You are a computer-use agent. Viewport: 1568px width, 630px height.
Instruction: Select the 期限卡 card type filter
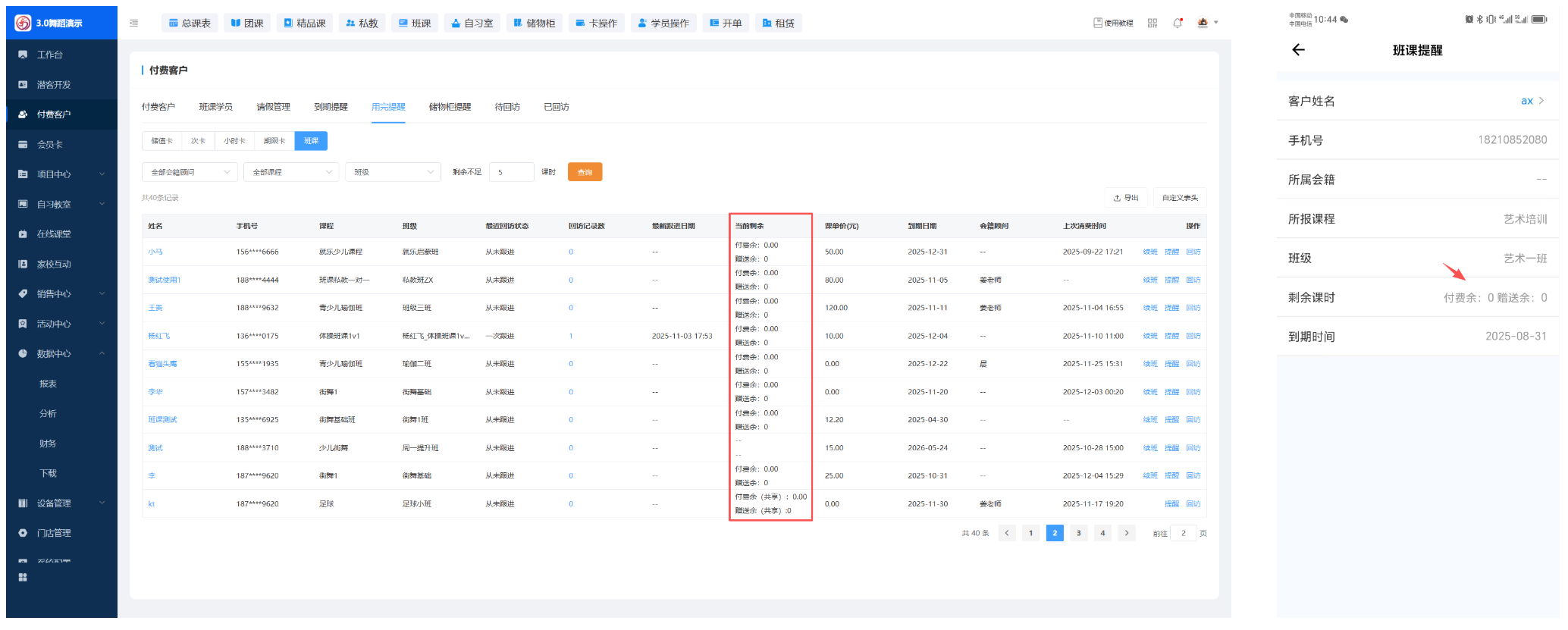point(274,141)
